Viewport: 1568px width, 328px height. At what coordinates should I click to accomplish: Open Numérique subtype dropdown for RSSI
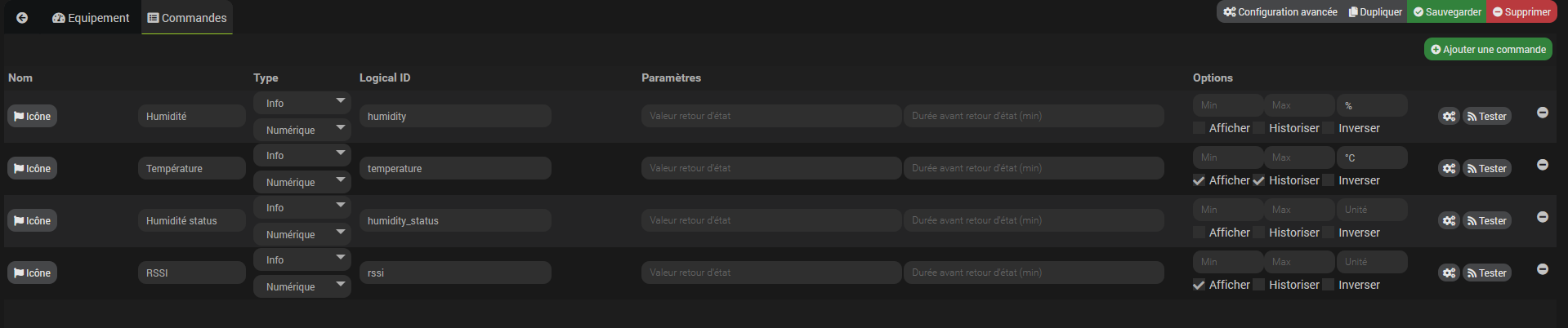coord(302,286)
